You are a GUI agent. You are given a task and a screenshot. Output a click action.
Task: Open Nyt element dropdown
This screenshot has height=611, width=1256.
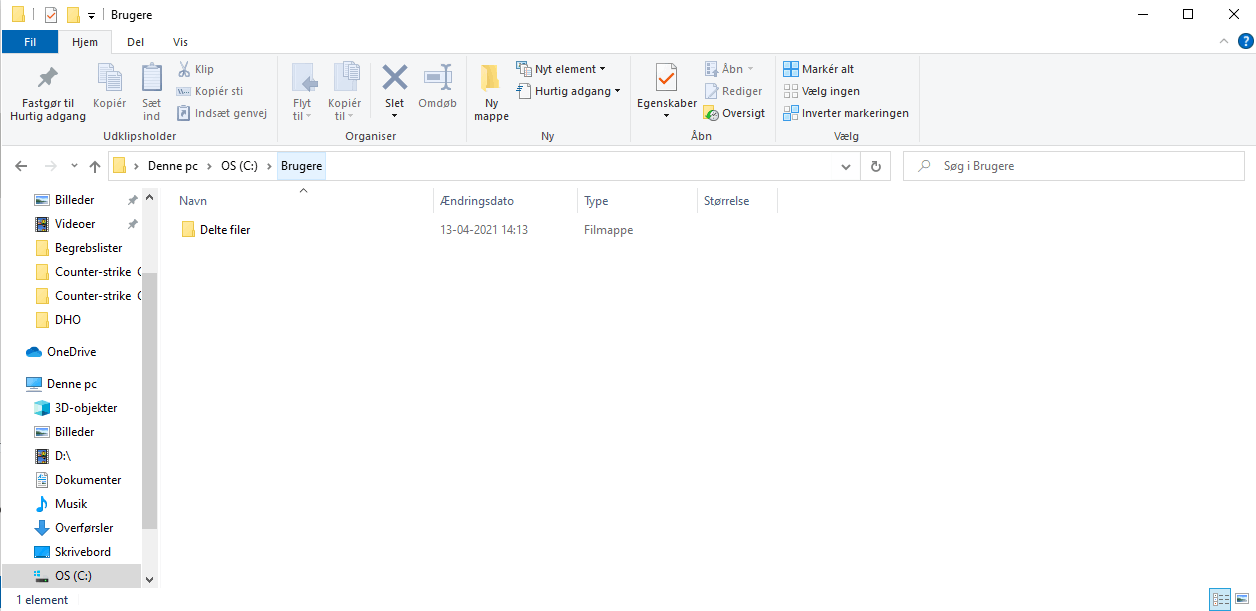coord(562,69)
